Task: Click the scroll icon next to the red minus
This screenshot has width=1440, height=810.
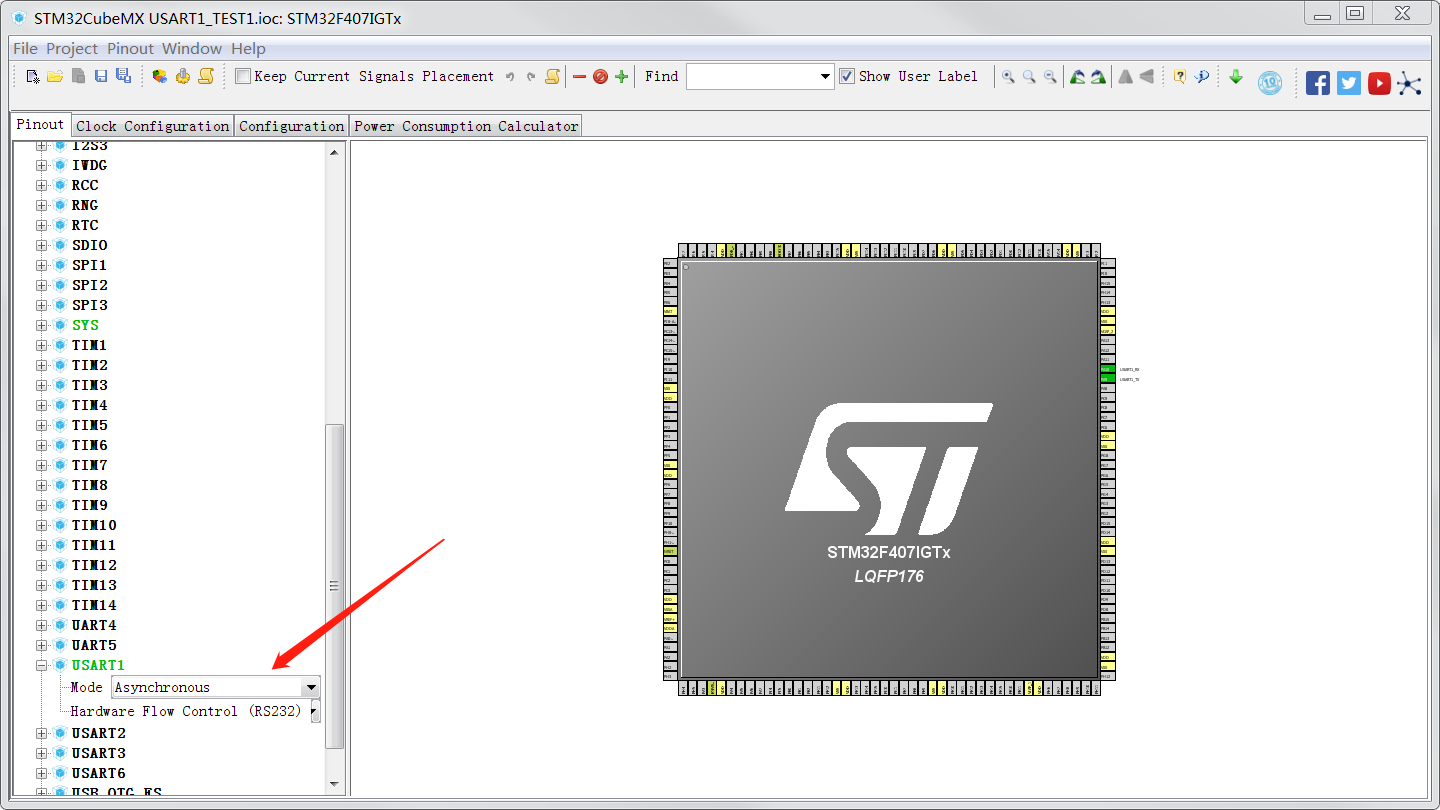Action: click(552, 76)
